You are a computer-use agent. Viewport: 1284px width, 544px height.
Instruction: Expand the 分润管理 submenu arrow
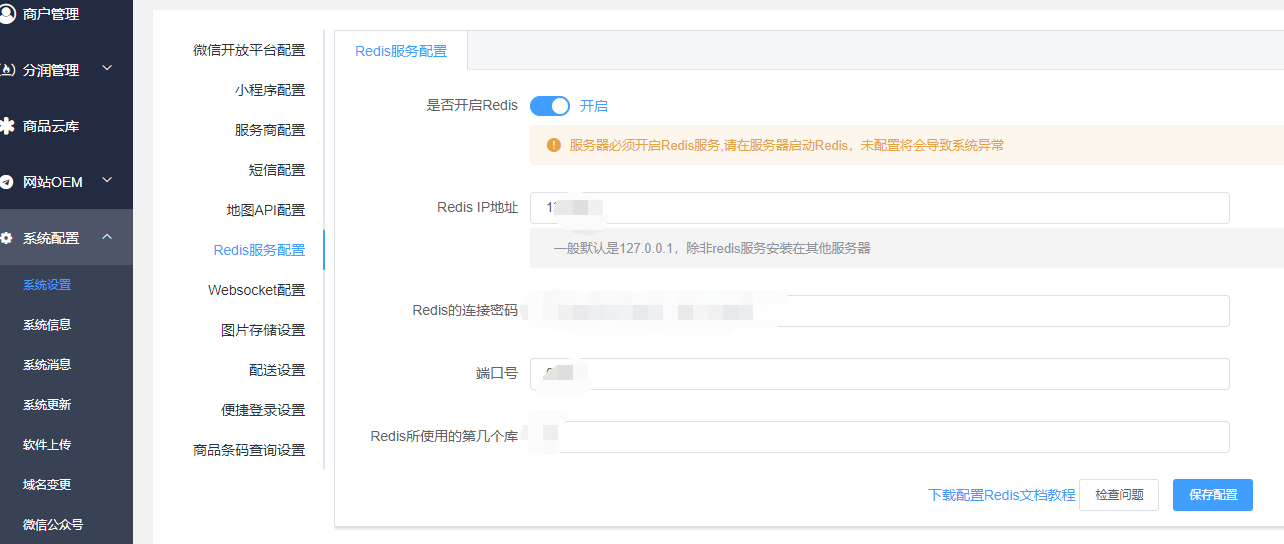(107, 69)
